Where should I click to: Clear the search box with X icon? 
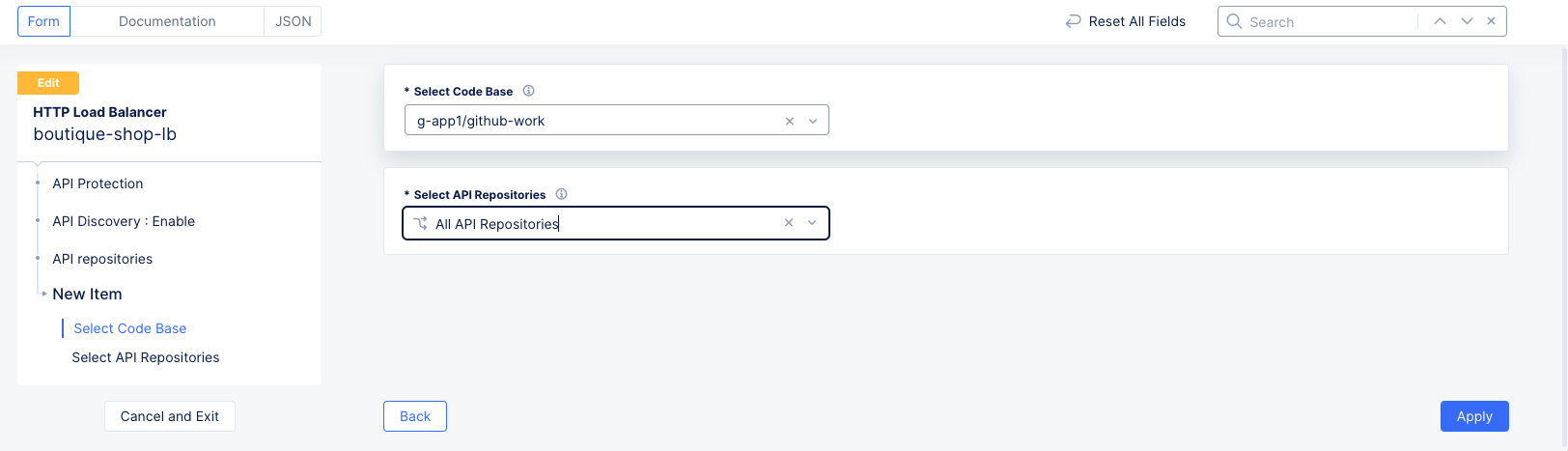tap(1492, 21)
